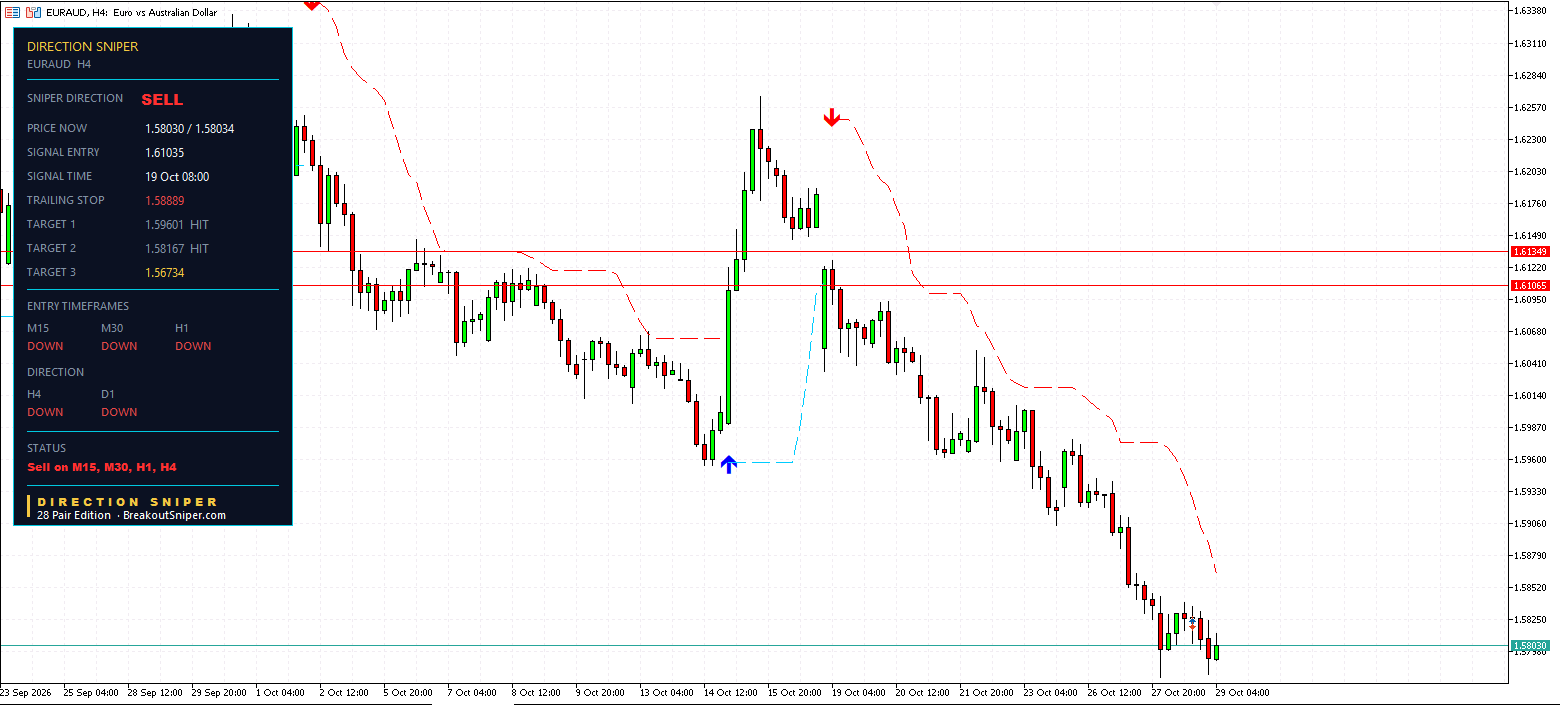Click the DIRECTION SNIPER panel title
The width and height of the screenshot is (1560, 705).
click(x=83, y=47)
